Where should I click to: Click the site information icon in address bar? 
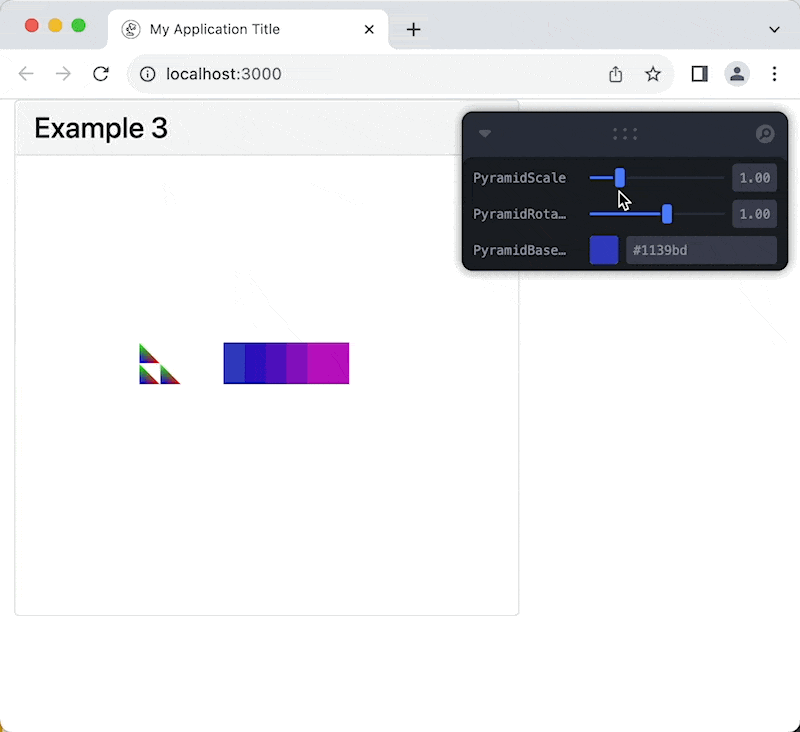tap(147, 73)
